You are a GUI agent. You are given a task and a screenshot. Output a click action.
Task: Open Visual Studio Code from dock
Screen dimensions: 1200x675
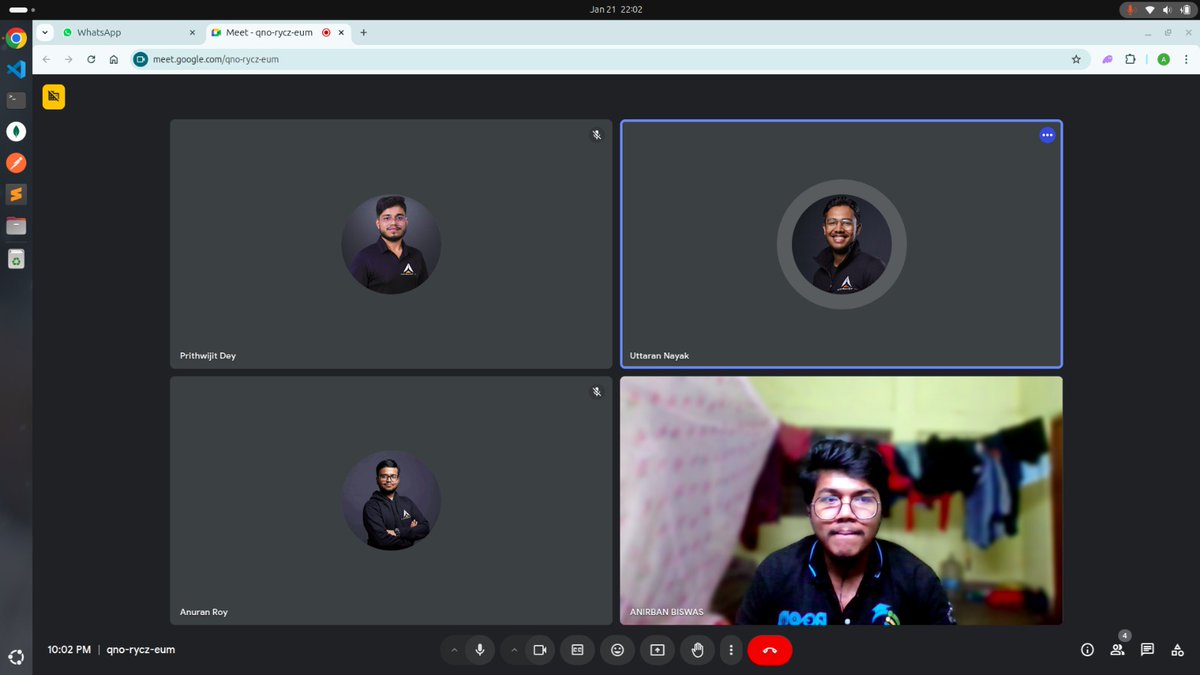coord(16,69)
